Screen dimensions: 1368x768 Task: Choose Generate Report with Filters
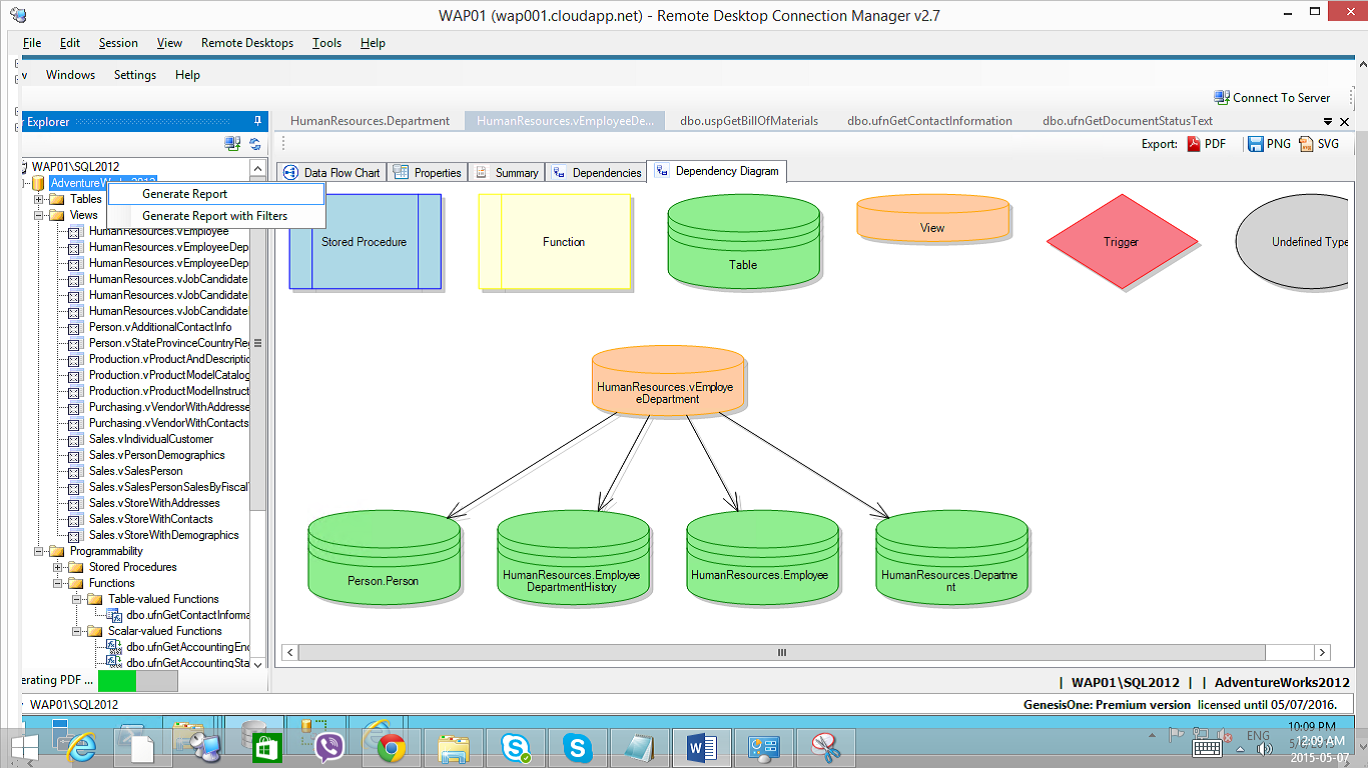[216, 216]
